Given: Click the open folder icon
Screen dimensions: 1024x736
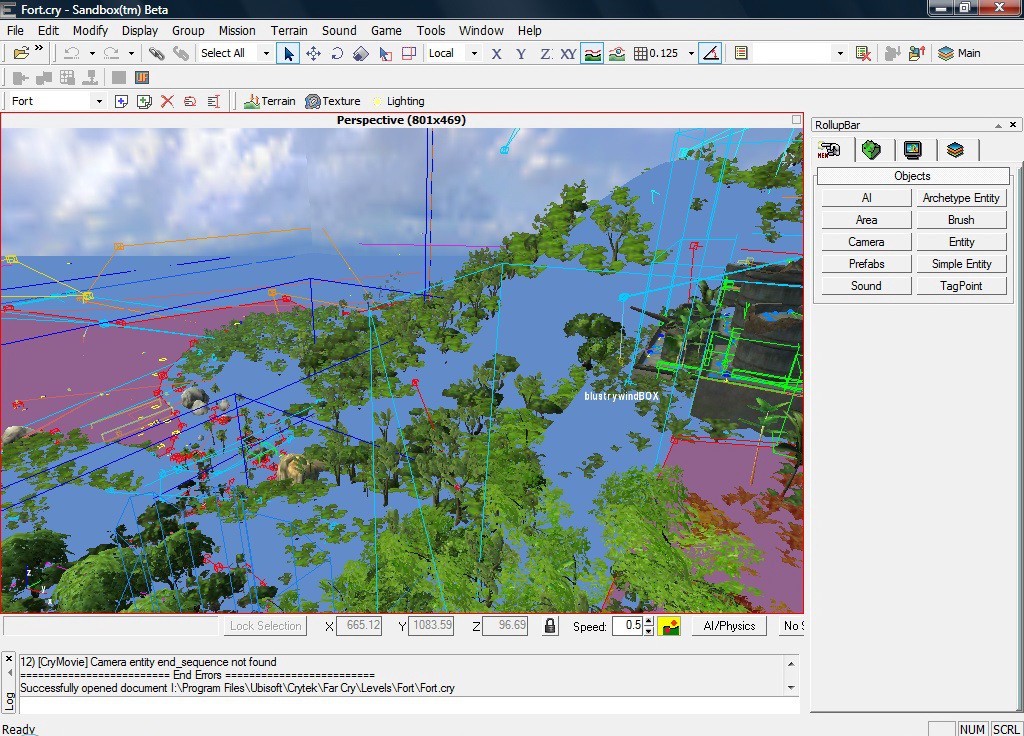Looking at the screenshot, I should tap(21, 53).
